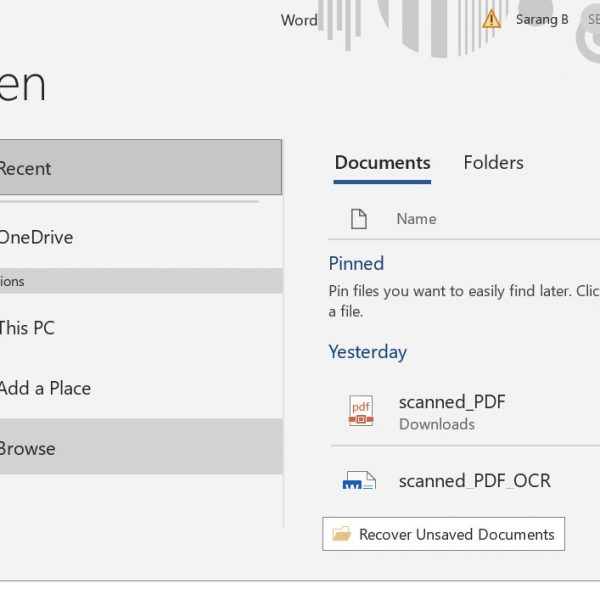Click the Downloads path under scanned_PDF
The width and height of the screenshot is (600, 600).
point(437,424)
